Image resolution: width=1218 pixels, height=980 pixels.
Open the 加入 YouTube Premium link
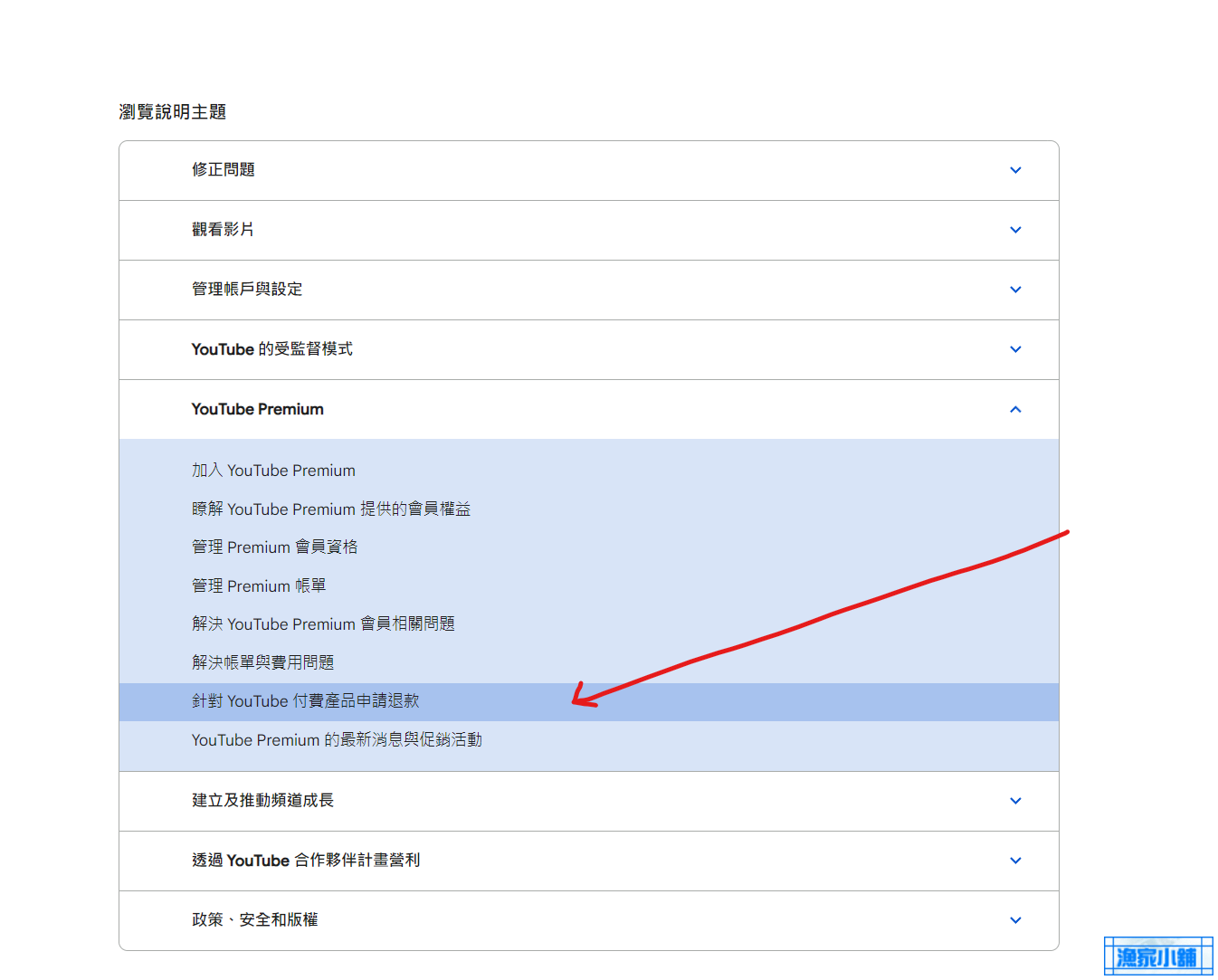coord(273,471)
